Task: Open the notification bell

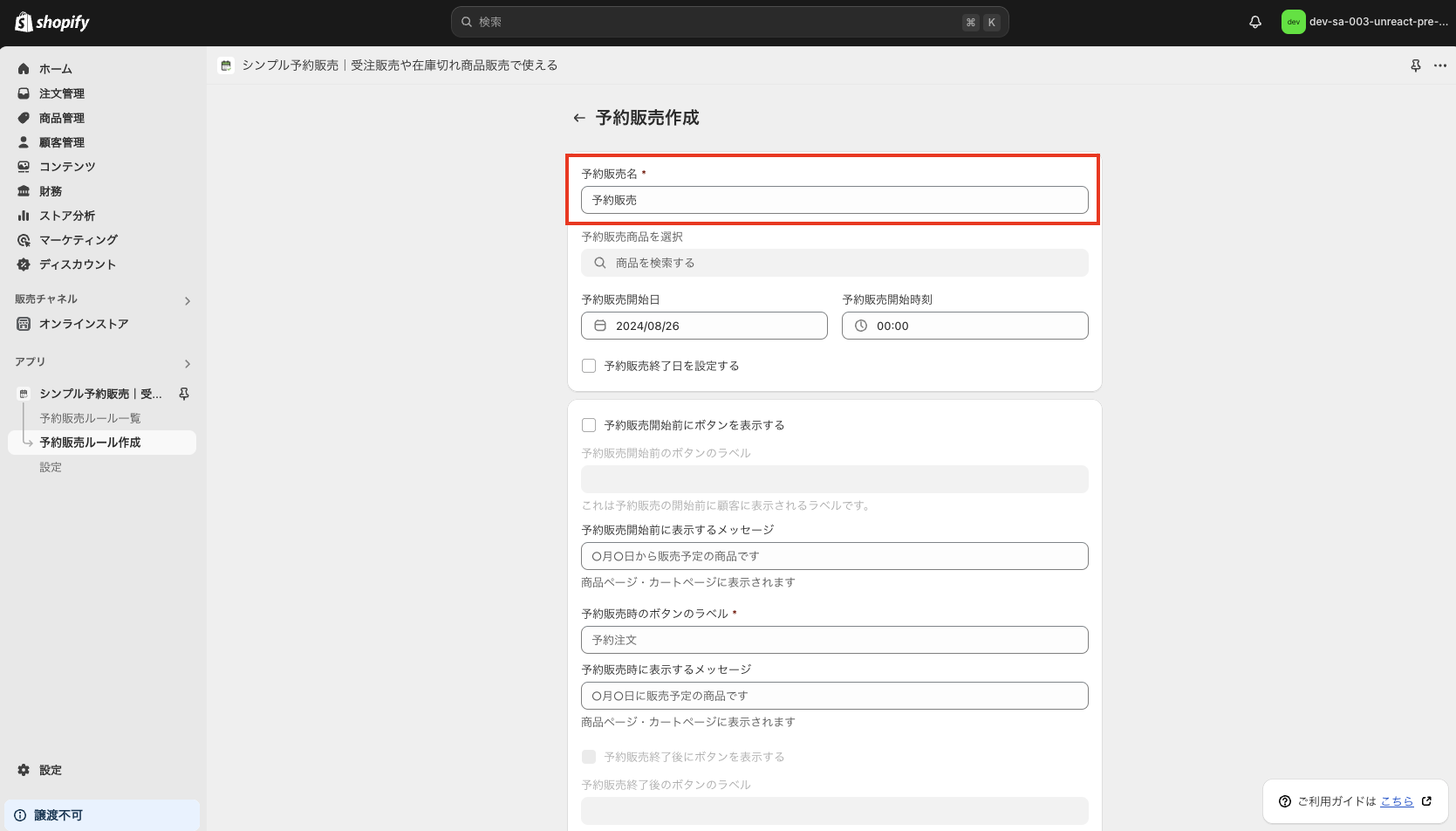Action: coord(1254,22)
